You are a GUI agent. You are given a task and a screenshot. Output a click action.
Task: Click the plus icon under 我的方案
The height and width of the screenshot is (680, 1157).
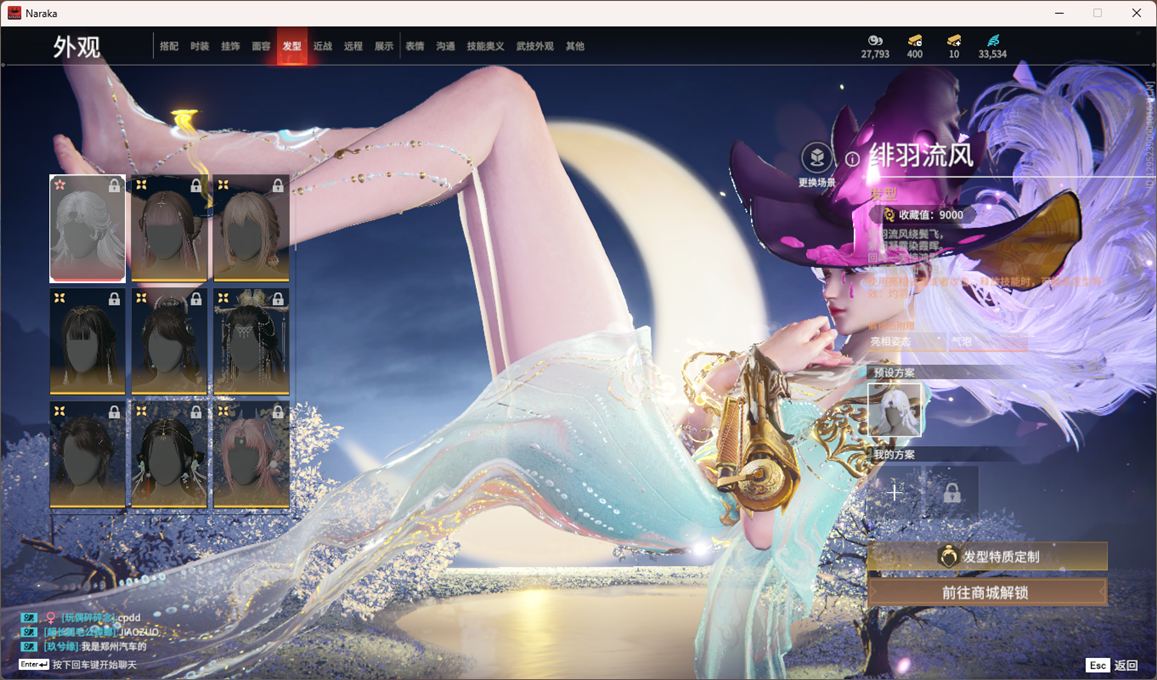(894, 492)
